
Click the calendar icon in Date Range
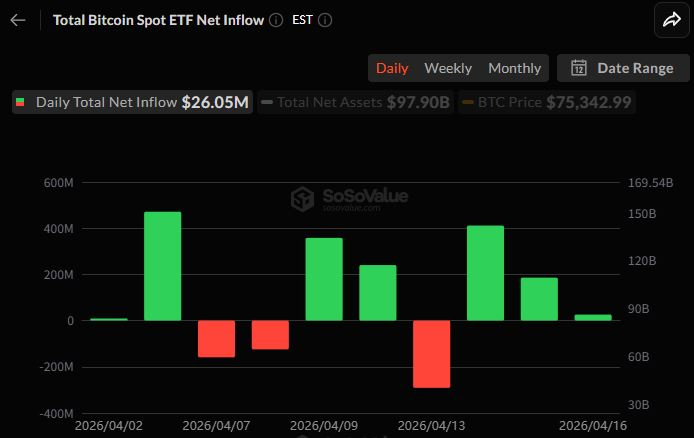tap(578, 68)
